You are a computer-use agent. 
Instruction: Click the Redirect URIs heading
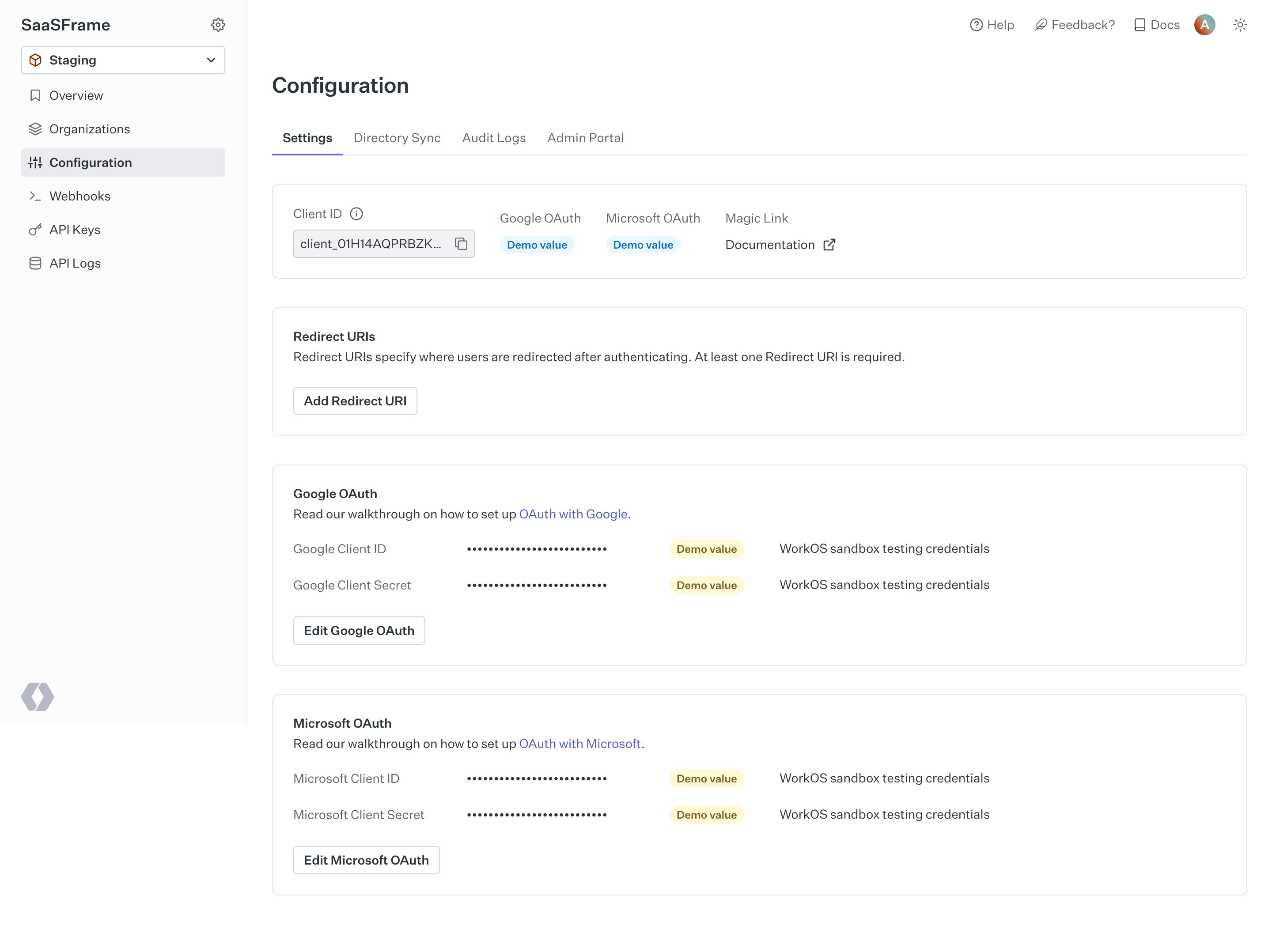(x=333, y=336)
